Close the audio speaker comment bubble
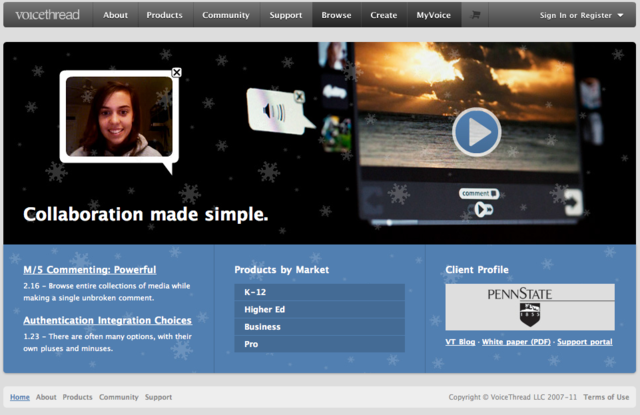 [299, 97]
